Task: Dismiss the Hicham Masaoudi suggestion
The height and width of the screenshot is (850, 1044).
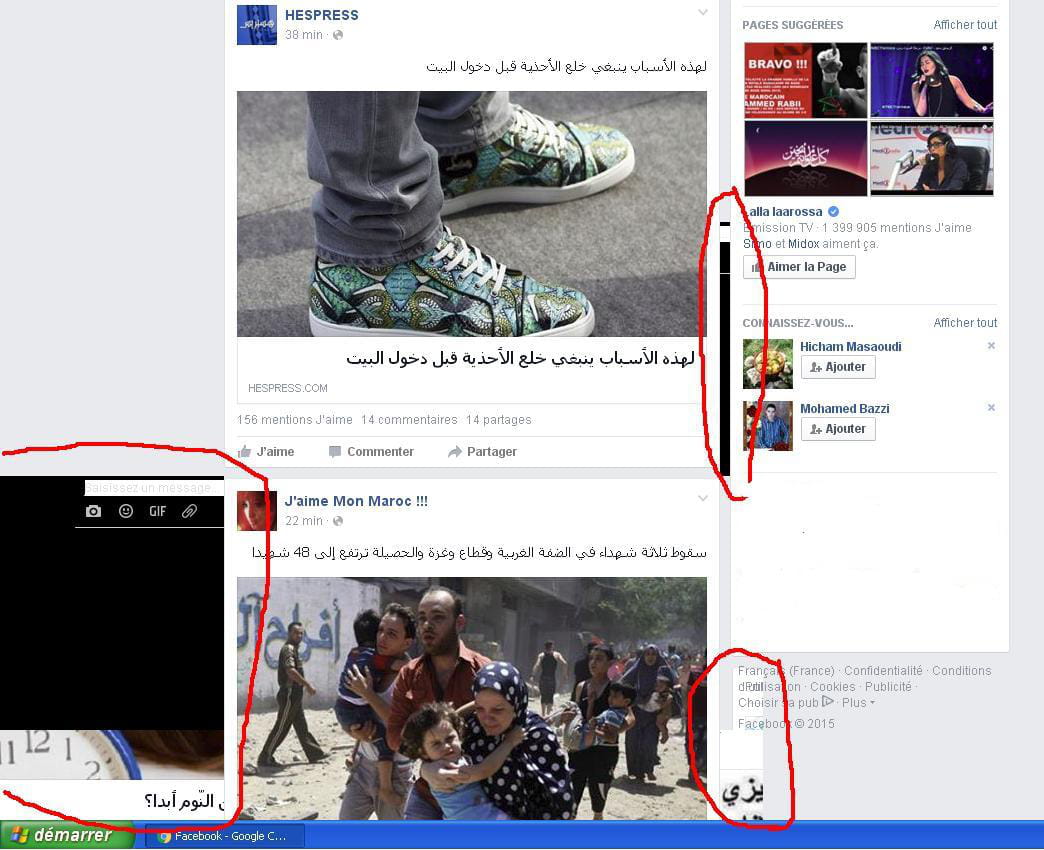Action: [991, 346]
